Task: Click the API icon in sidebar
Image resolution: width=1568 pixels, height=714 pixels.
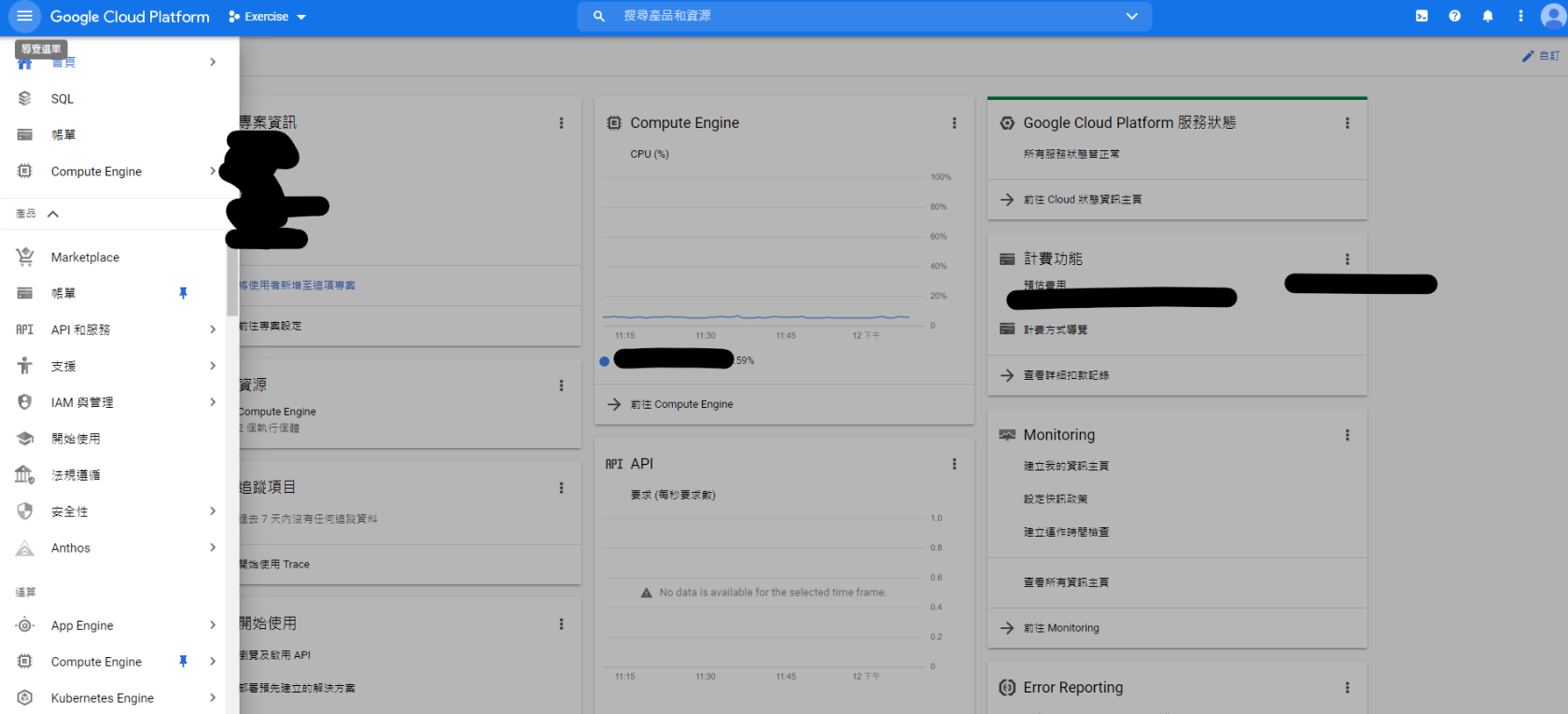Action: (25, 329)
